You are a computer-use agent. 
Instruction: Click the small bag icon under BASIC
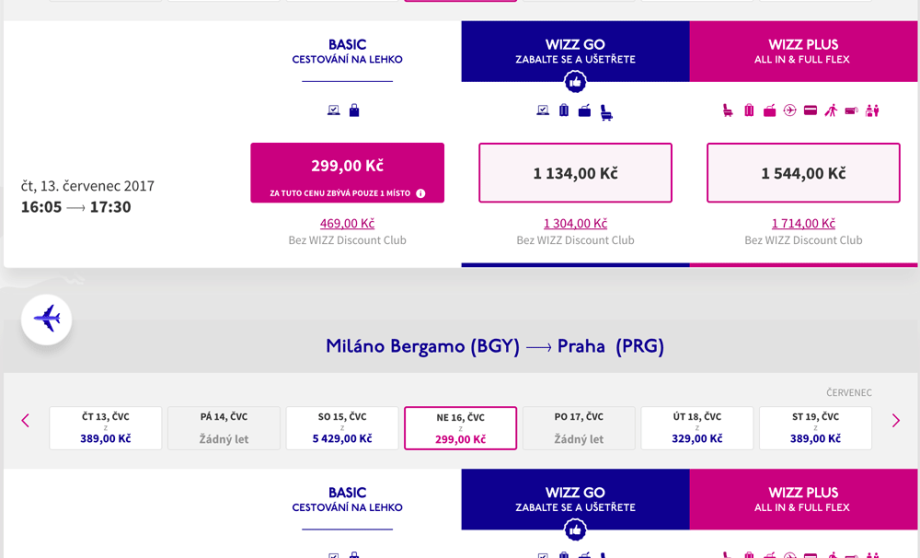pos(354,111)
